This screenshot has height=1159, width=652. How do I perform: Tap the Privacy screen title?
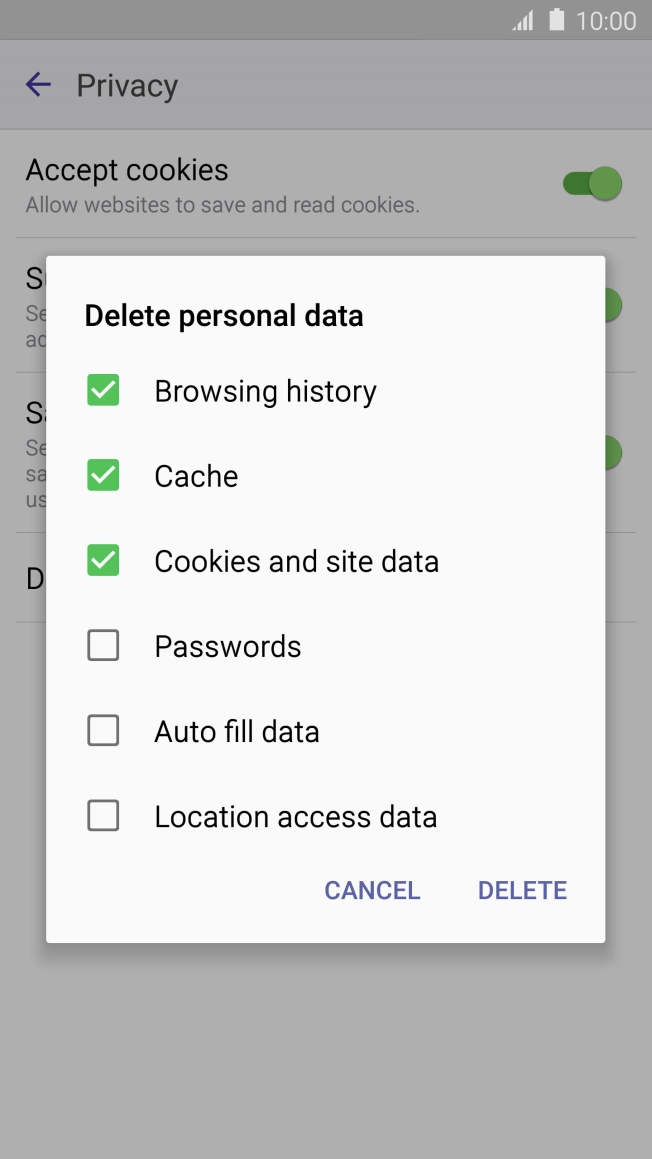[126, 85]
